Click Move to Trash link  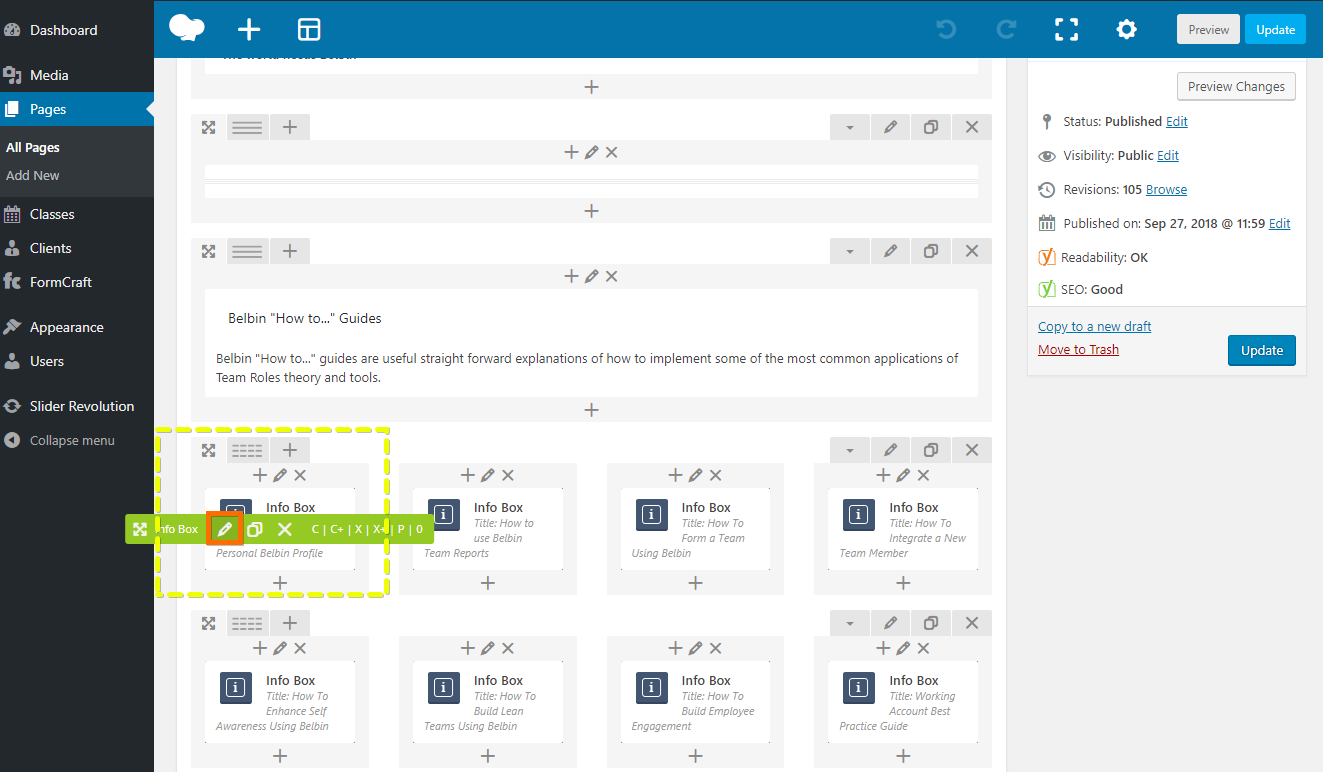tap(1078, 349)
